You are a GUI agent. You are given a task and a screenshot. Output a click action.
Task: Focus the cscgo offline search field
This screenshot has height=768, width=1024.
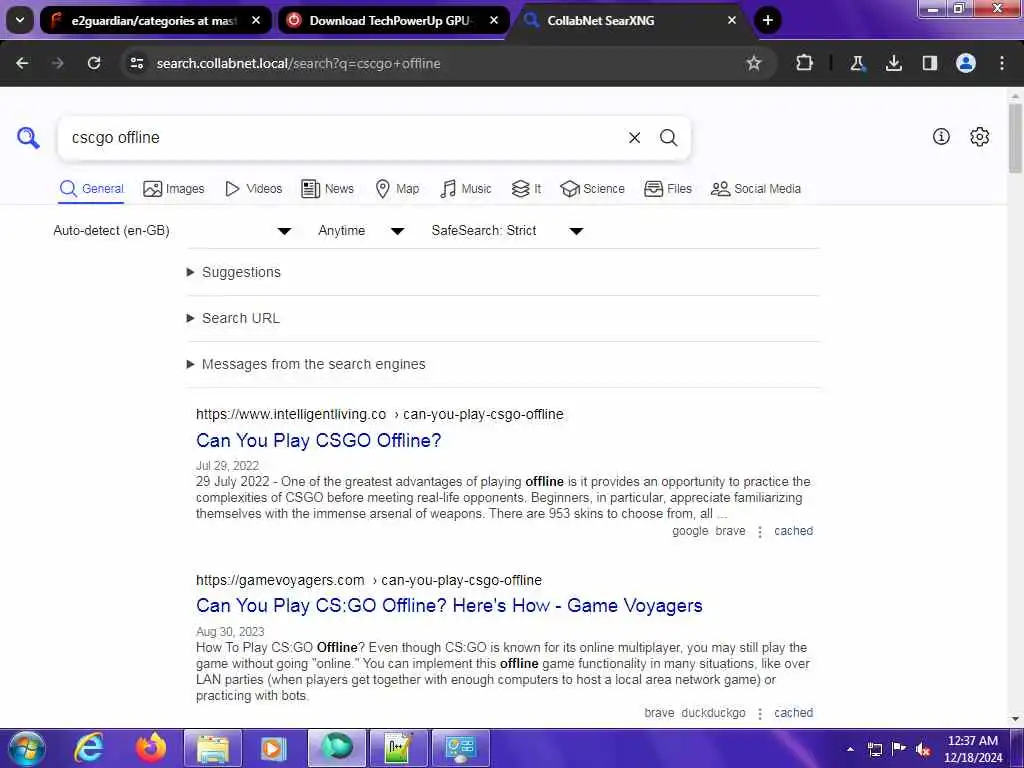[340, 138]
